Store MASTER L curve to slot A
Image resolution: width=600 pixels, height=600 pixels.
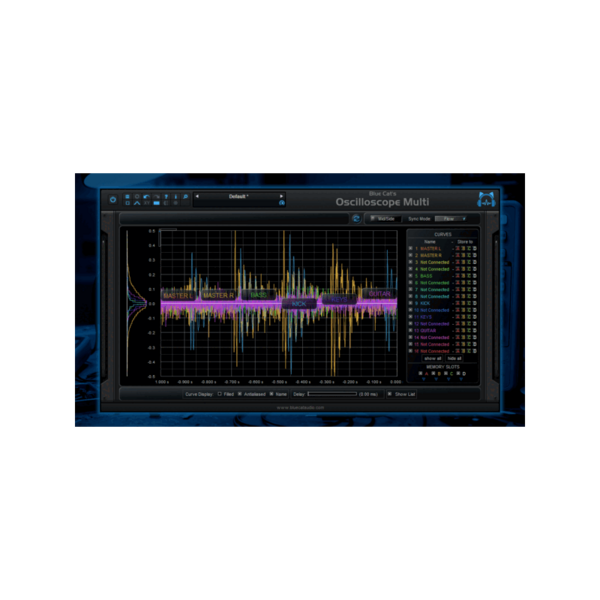pyautogui.click(x=457, y=248)
